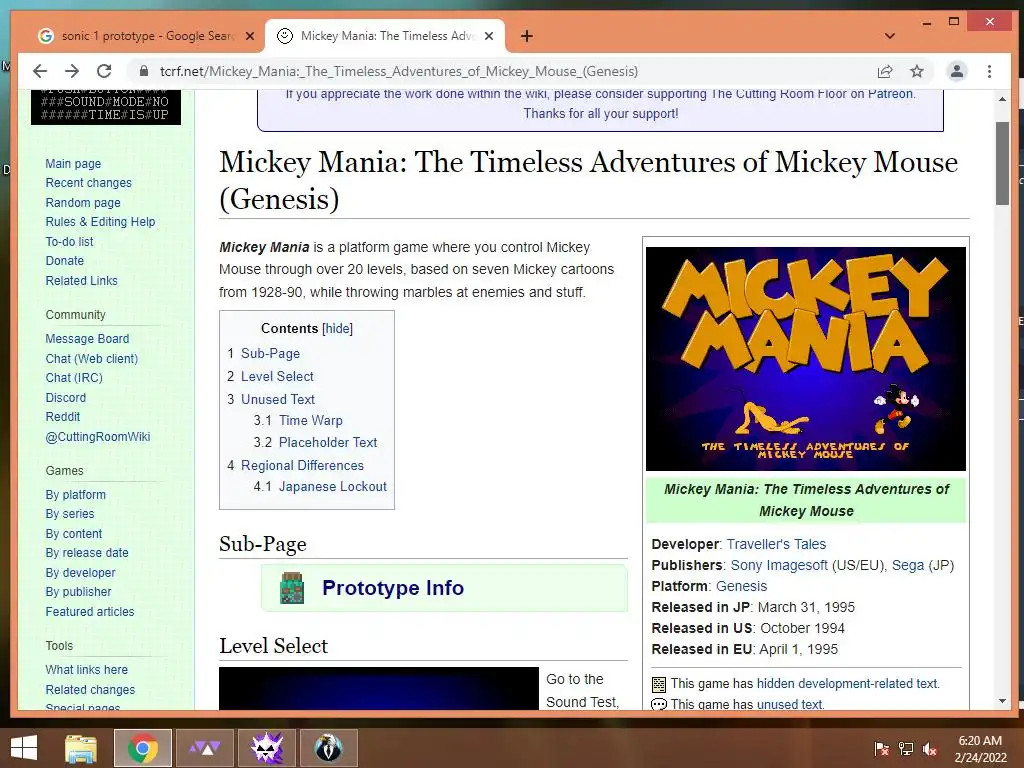The height and width of the screenshot is (768, 1024).
Task: Click the network tray icon
Action: pyautogui.click(x=906, y=749)
